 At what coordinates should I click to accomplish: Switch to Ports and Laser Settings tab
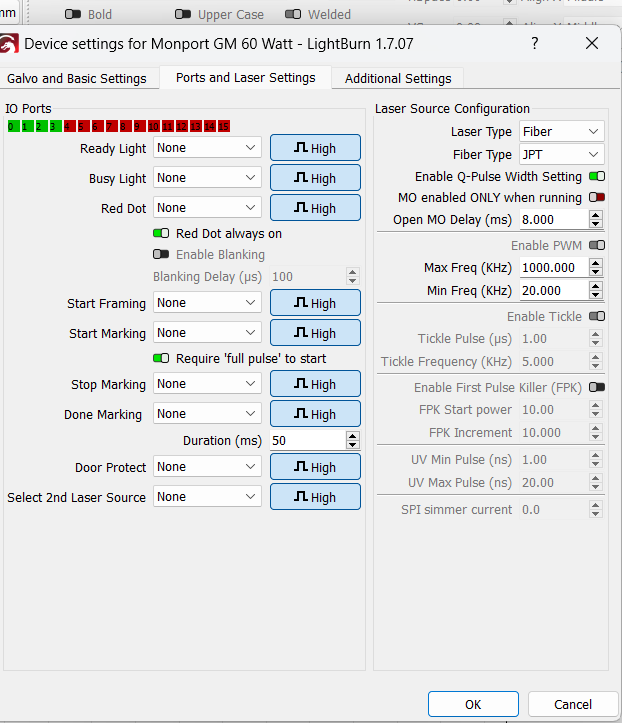click(246, 77)
